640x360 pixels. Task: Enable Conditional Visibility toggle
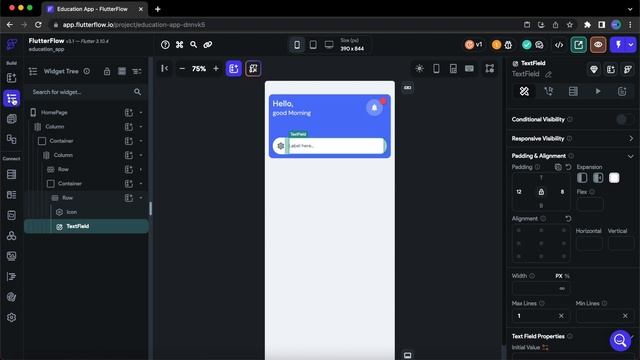(624, 119)
